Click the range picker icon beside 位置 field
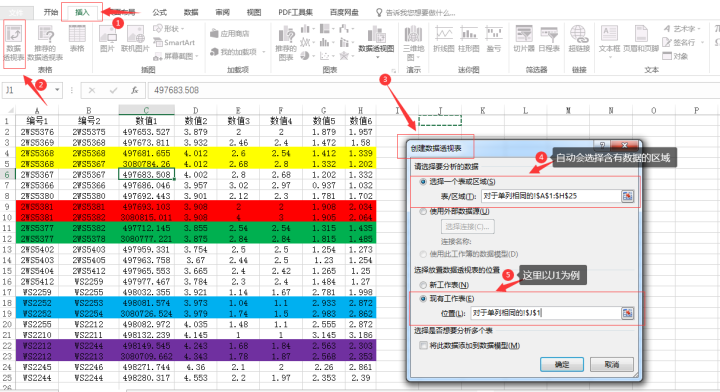Viewport: 720px width, 392px height. tap(627, 313)
